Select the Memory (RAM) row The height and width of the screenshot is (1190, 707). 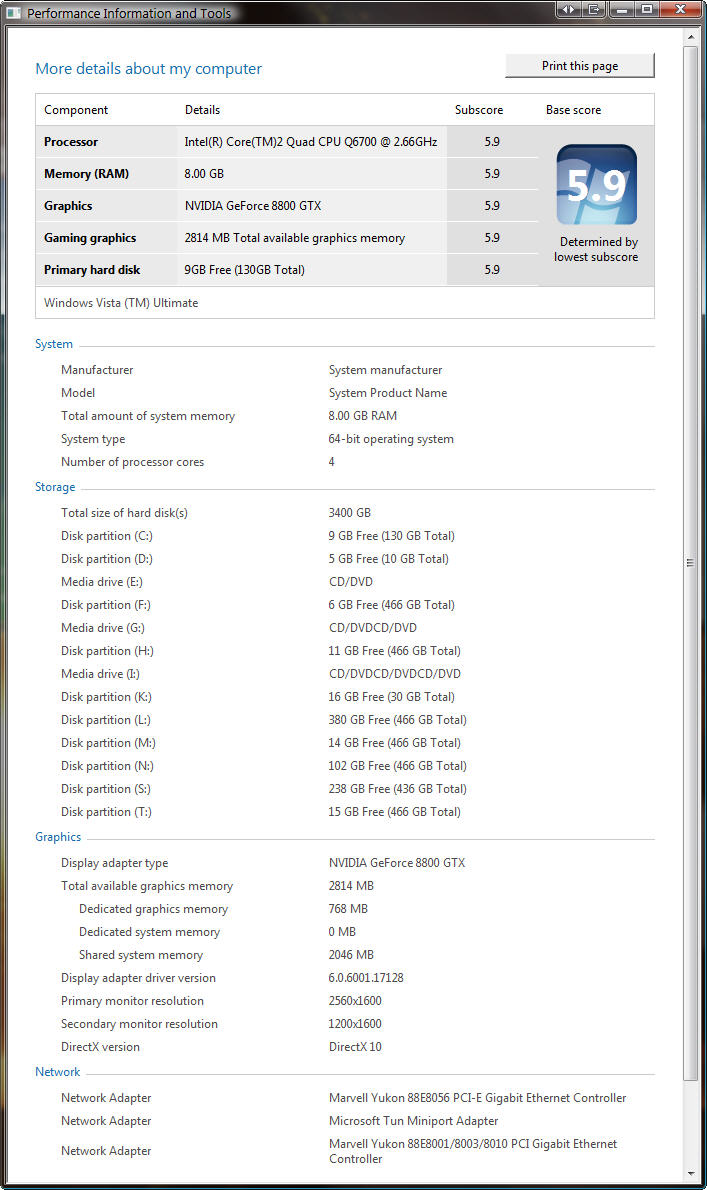287,174
